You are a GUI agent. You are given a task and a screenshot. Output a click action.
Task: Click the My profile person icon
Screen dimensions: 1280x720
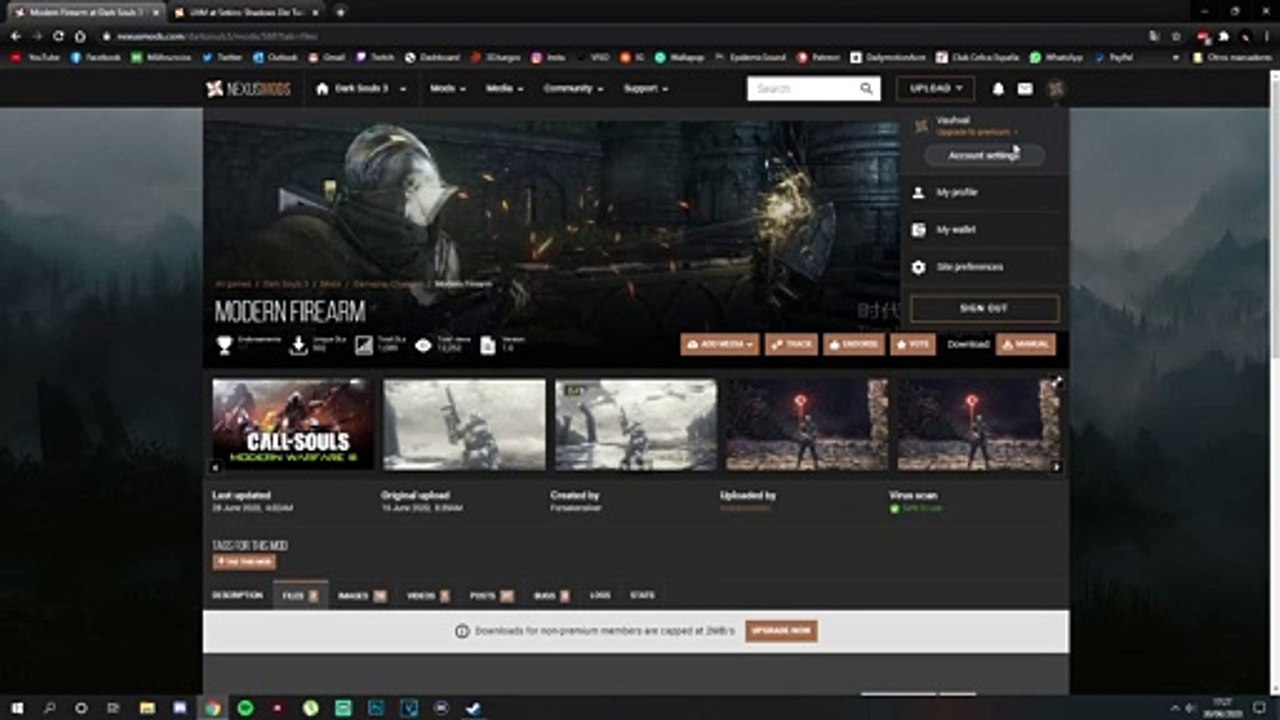tap(919, 192)
